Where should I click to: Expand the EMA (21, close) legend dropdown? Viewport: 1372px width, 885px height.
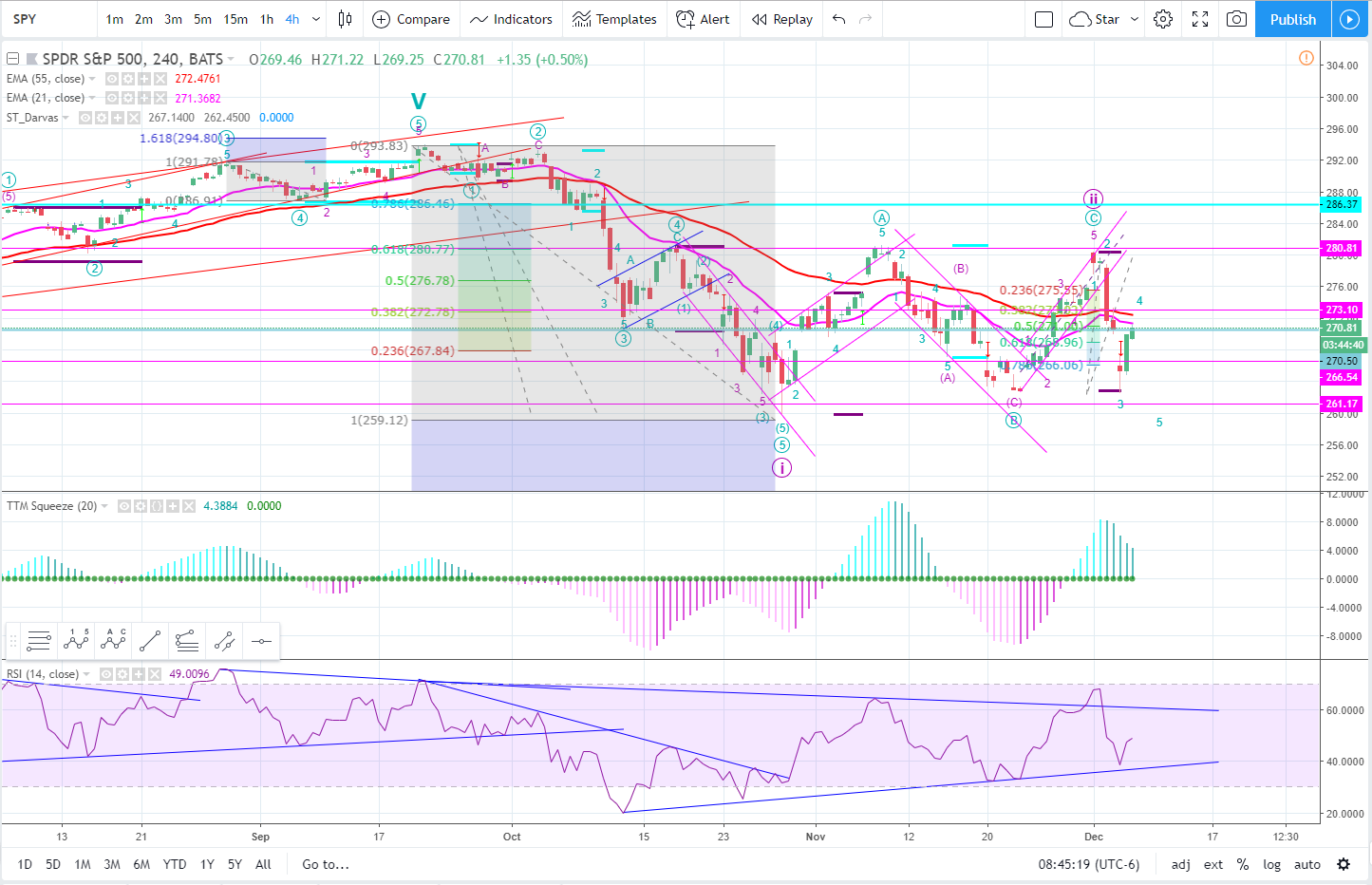point(93,98)
